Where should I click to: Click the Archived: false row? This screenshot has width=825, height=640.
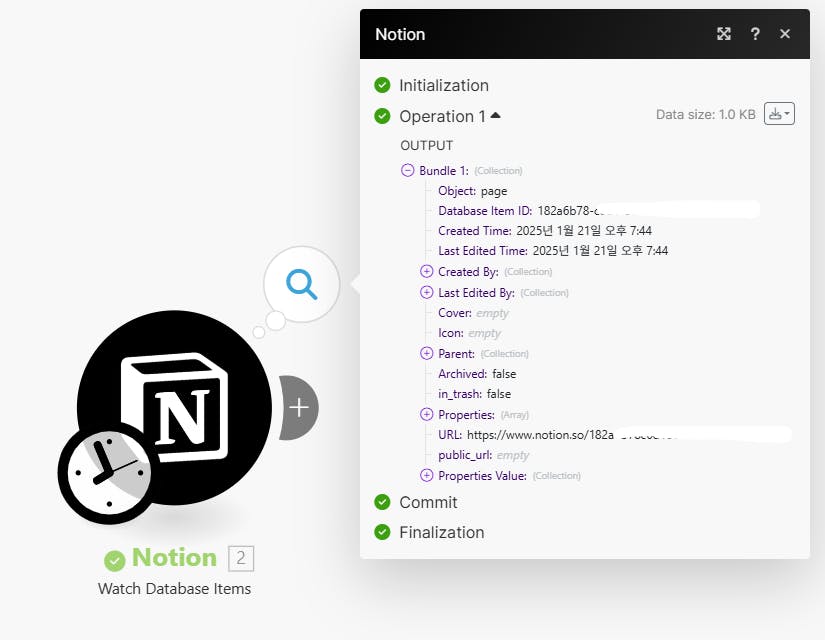point(477,374)
